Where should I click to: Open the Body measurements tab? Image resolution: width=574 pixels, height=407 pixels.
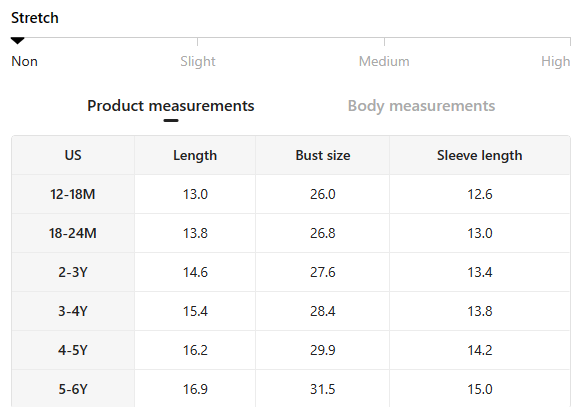[421, 106]
